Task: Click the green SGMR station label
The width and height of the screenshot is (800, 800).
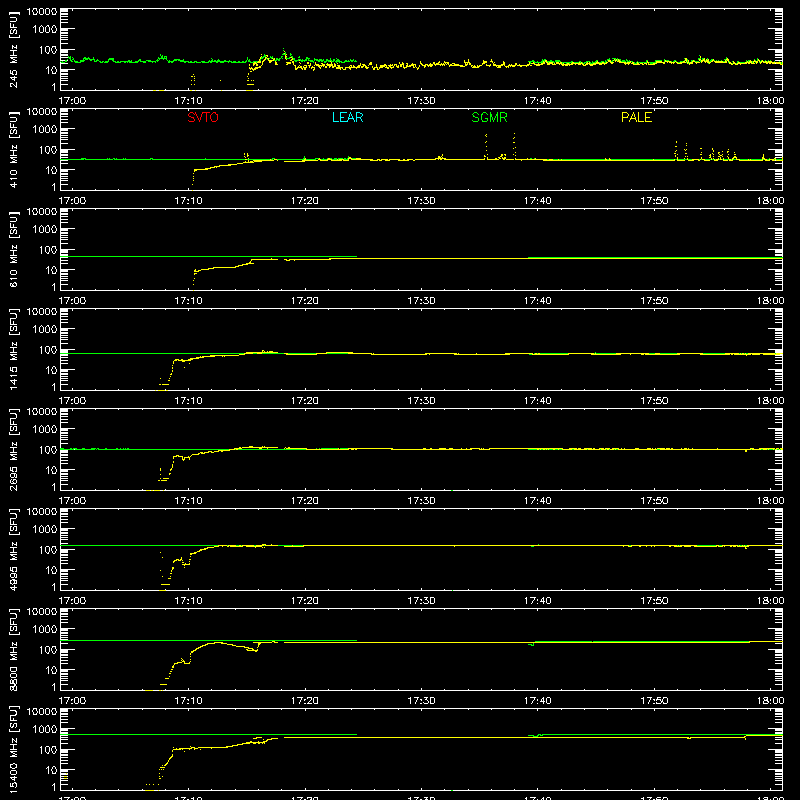Action: coord(489,117)
